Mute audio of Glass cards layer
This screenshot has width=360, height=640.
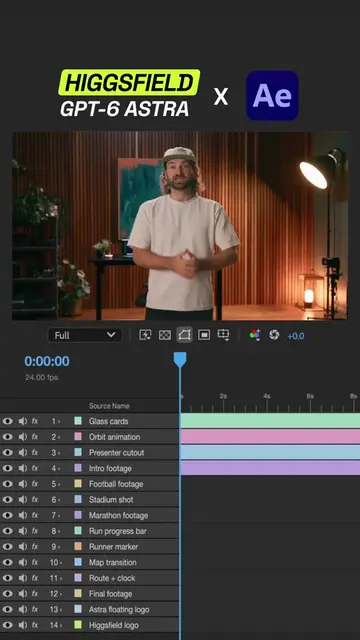[x=23, y=421]
